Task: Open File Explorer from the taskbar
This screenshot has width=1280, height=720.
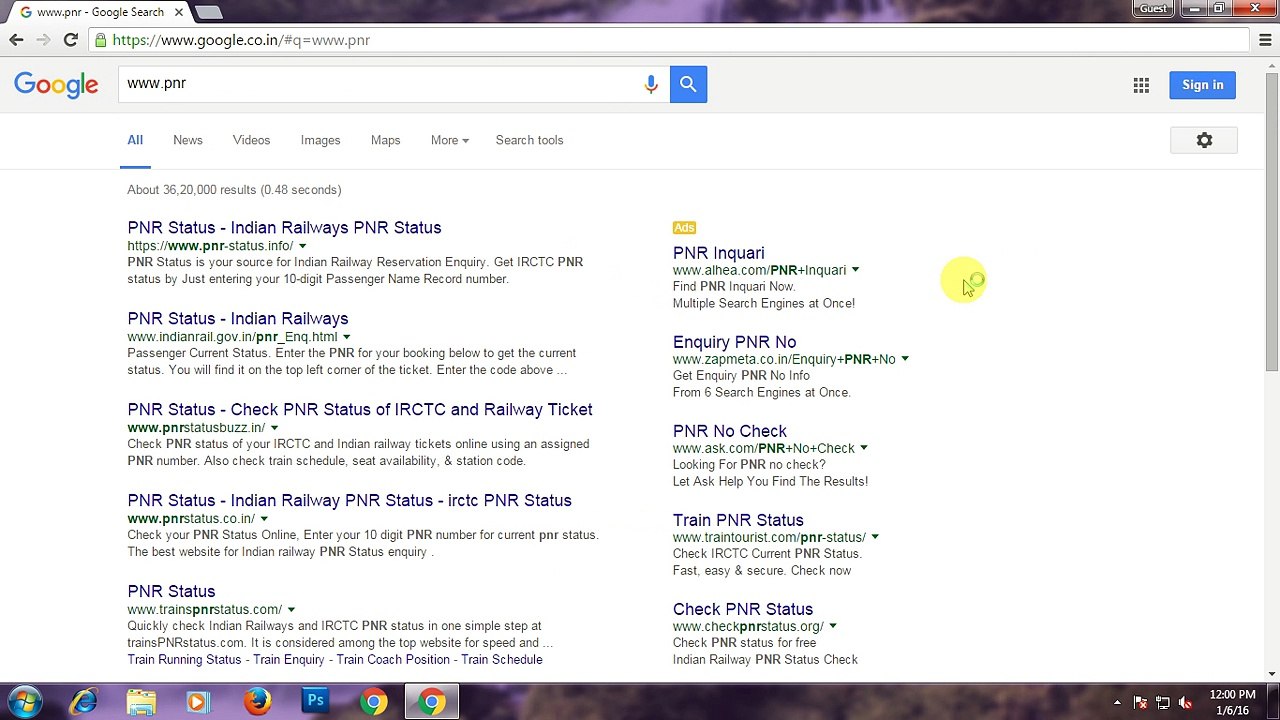Action: tap(141, 702)
